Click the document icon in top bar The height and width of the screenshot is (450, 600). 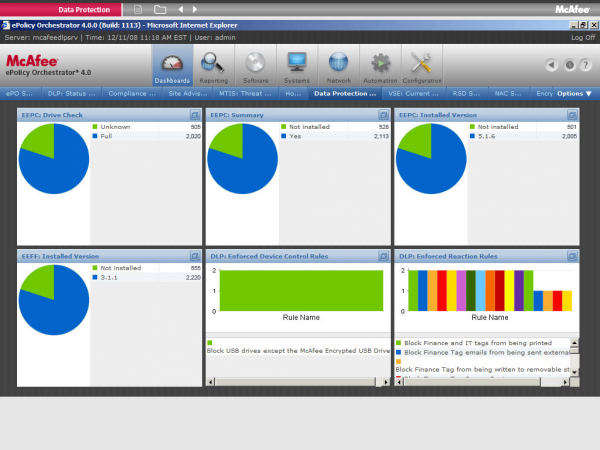click(138, 9)
